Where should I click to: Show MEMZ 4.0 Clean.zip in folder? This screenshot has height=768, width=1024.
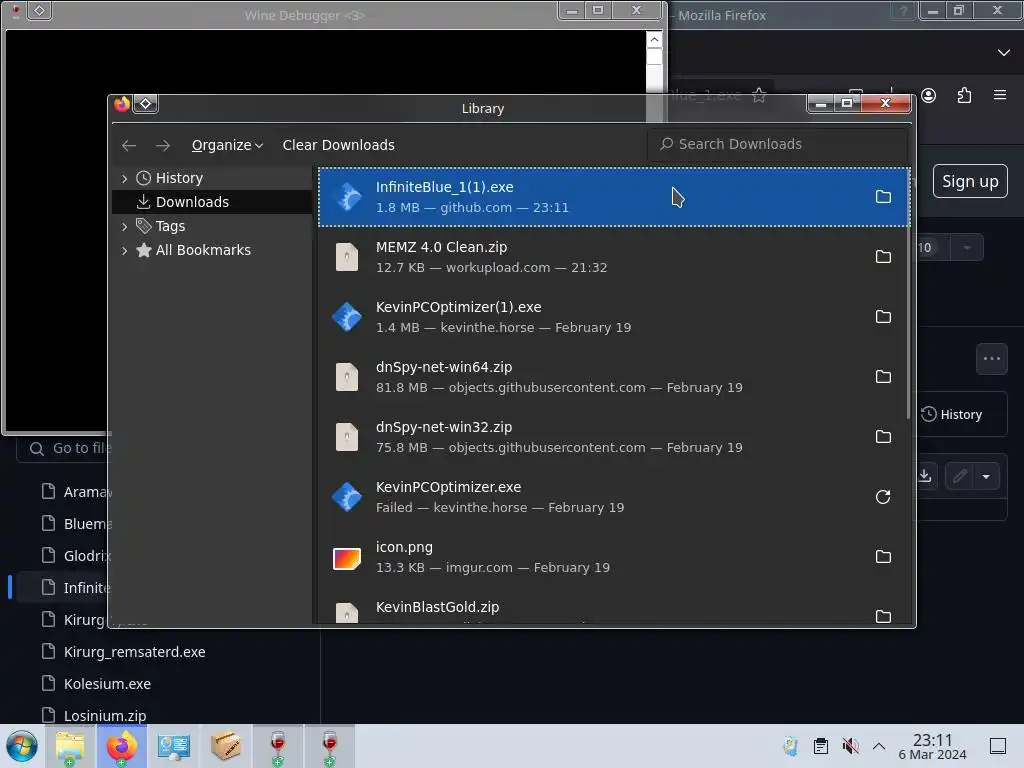click(883, 257)
